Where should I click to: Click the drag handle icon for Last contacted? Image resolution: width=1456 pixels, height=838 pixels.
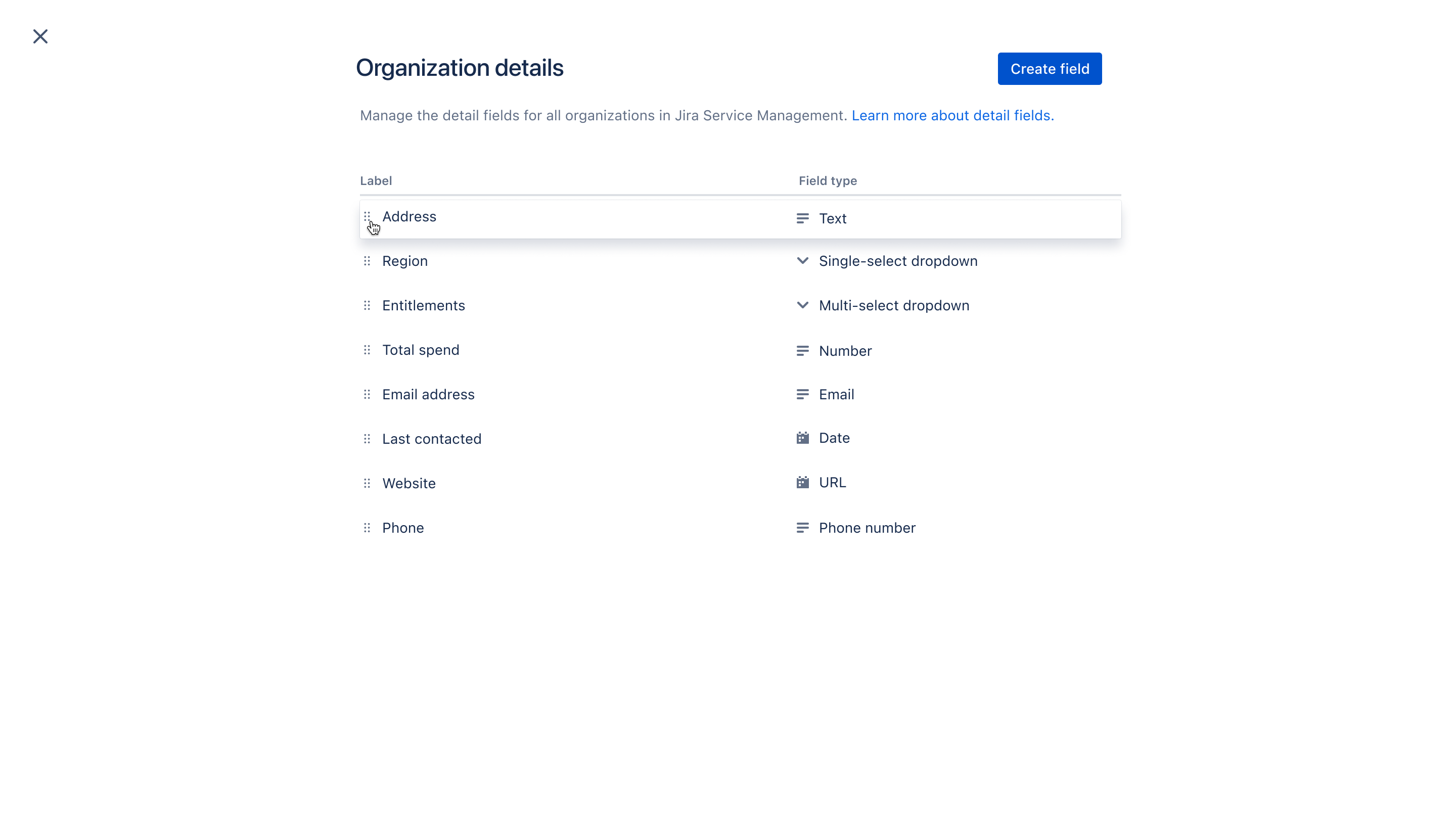pos(367,438)
